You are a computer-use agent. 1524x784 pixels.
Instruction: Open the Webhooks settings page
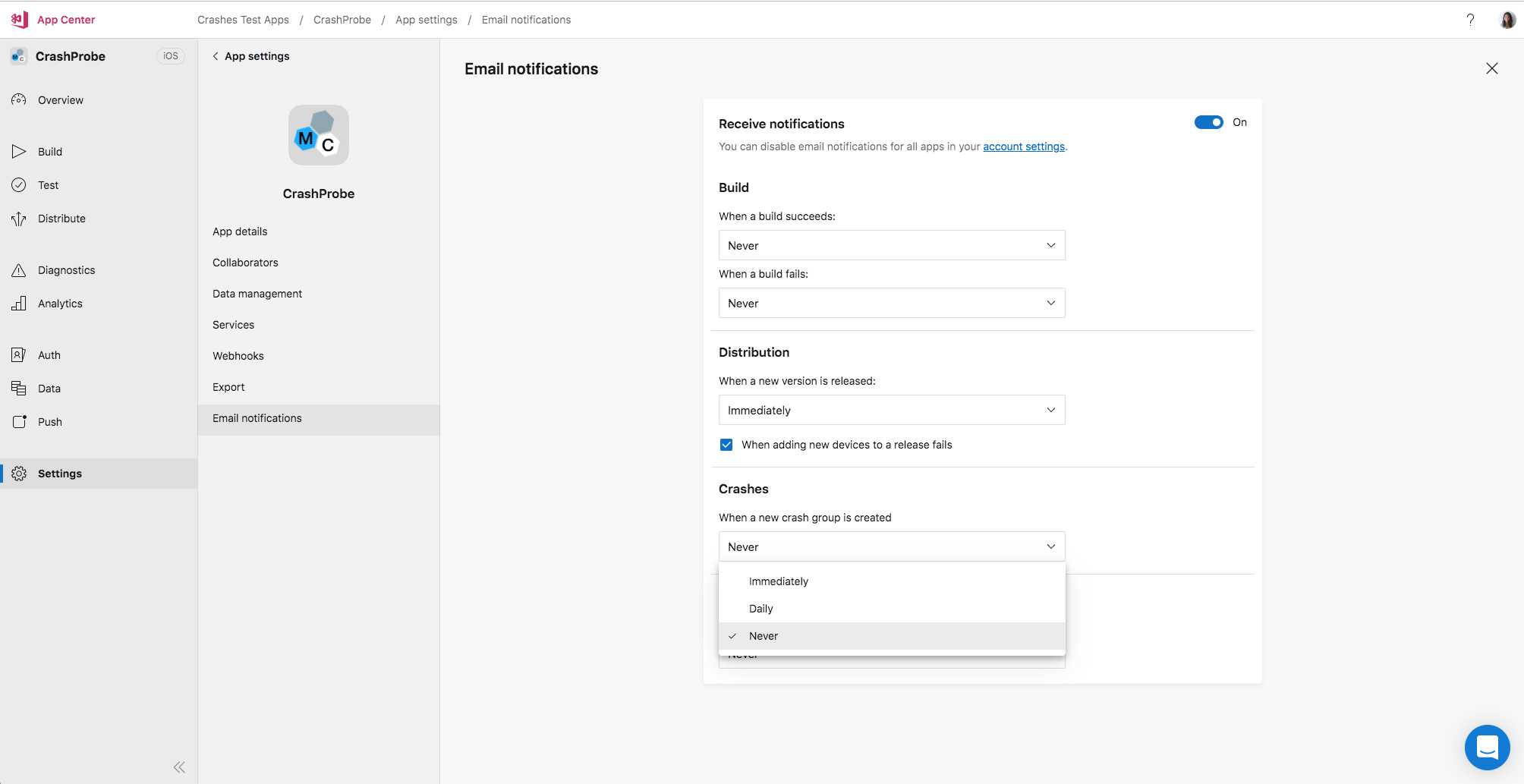pyautogui.click(x=238, y=355)
